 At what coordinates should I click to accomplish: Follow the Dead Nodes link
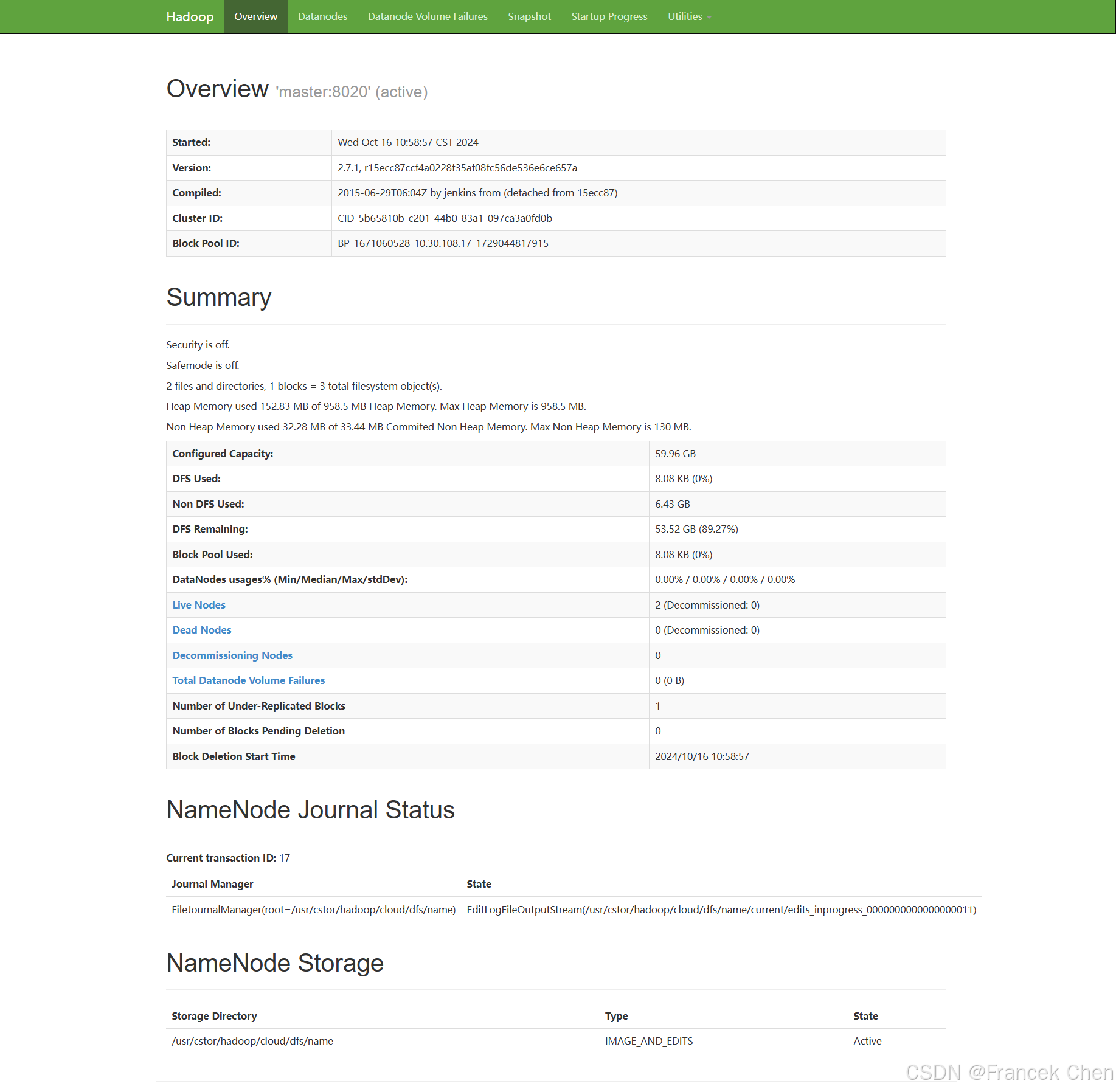click(202, 630)
